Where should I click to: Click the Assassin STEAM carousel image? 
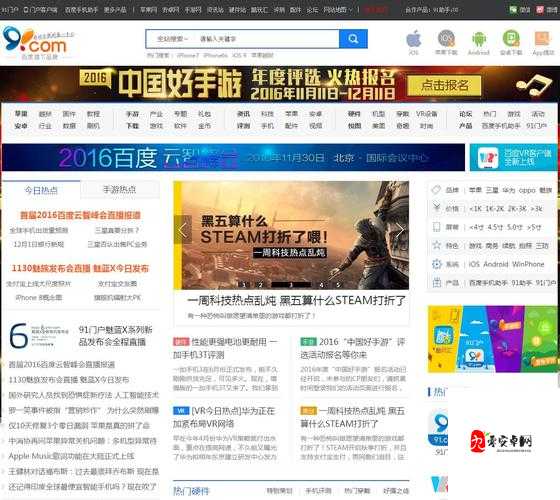(291, 235)
